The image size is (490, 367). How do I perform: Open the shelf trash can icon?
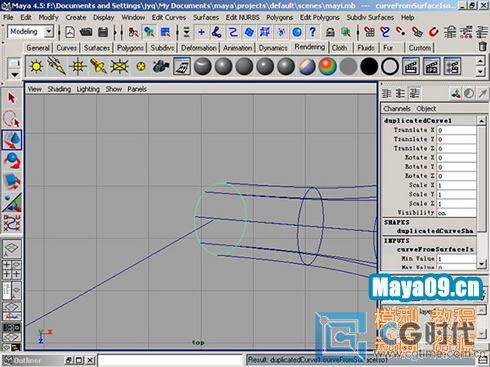point(482,46)
